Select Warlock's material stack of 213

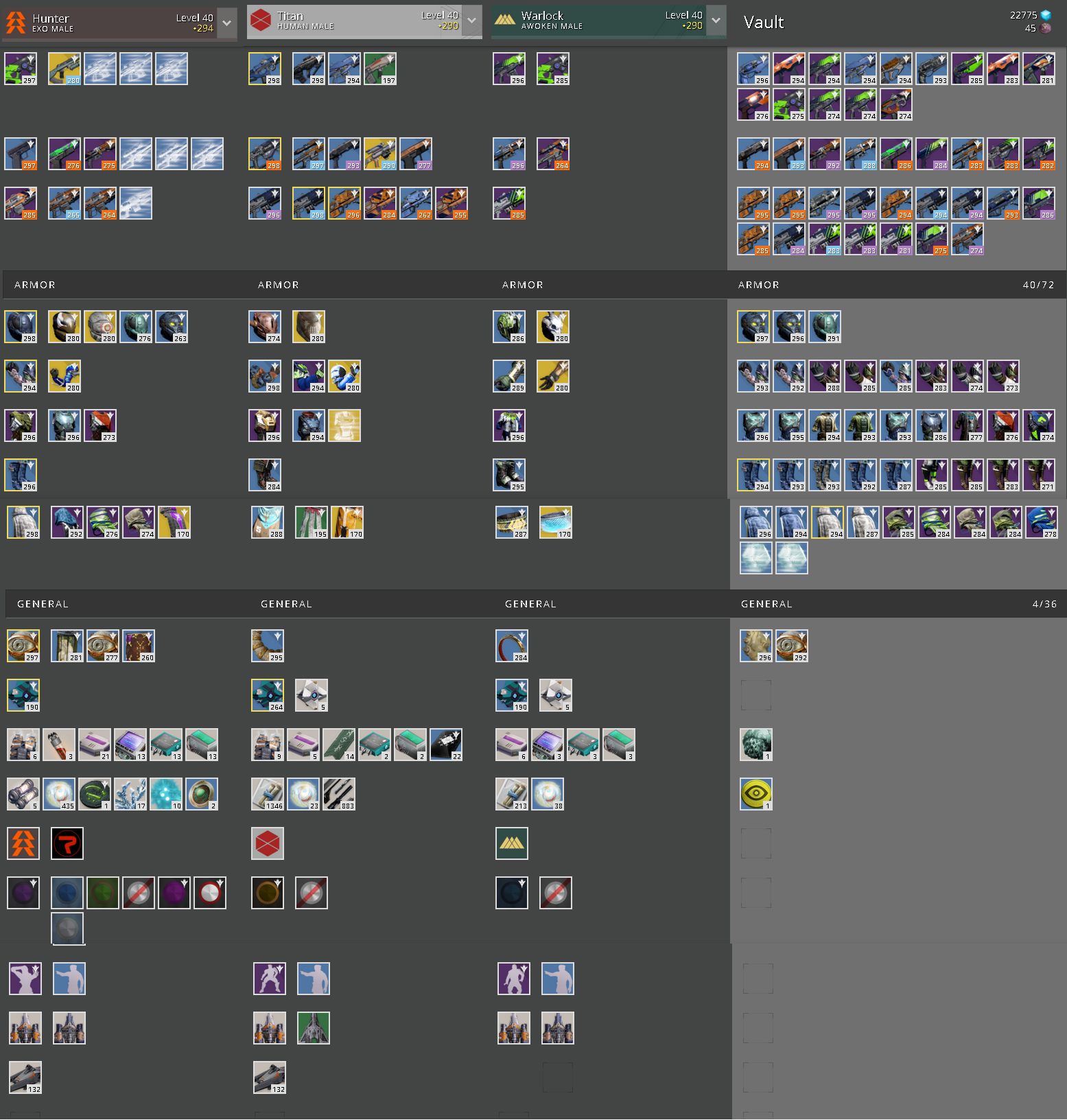tap(512, 794)
